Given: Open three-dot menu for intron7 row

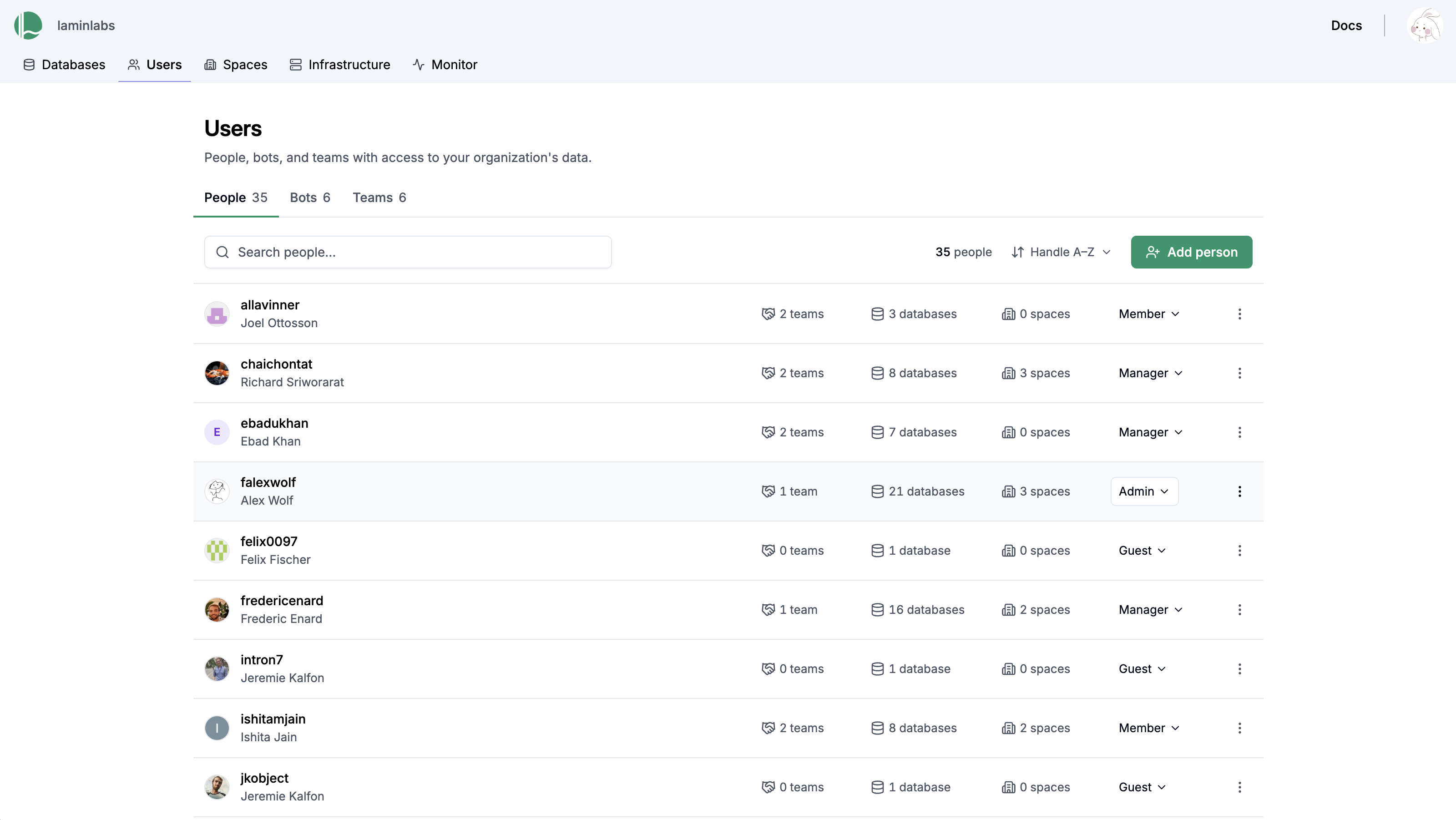Looking at the screenshot, I should (x=1239, y=668).
